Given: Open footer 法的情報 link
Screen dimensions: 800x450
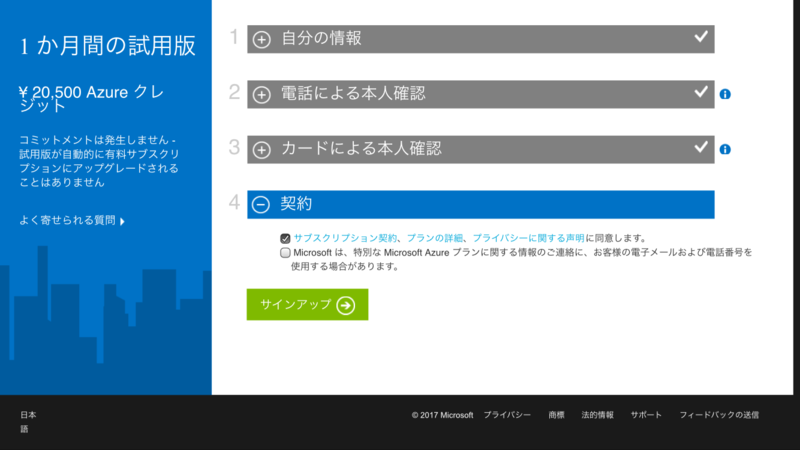Looking at the screenshot, I should click(597, 415).
